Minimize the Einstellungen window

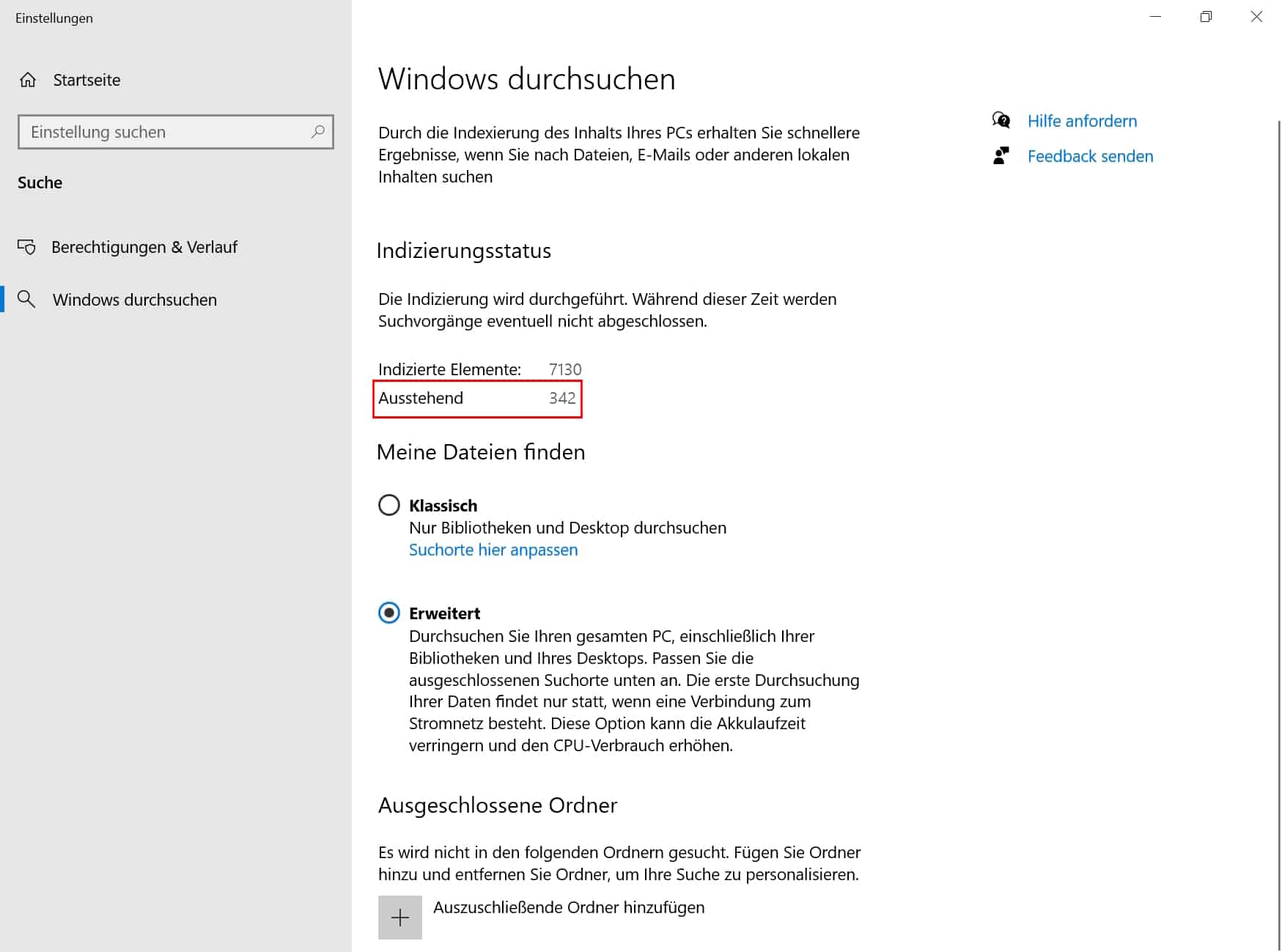[1156, 16]
